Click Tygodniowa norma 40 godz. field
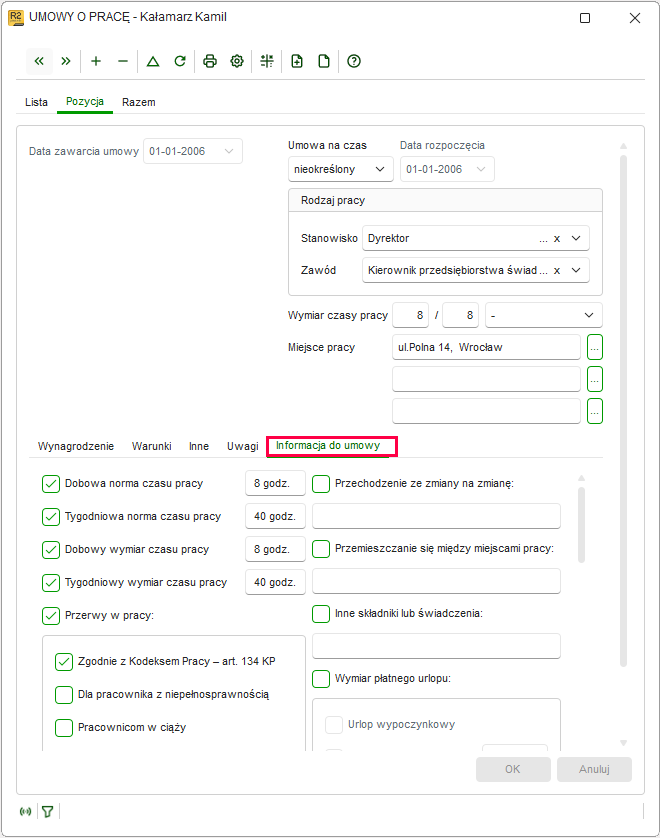Screen dimensions: 660x838 click(x=275, y=517)
